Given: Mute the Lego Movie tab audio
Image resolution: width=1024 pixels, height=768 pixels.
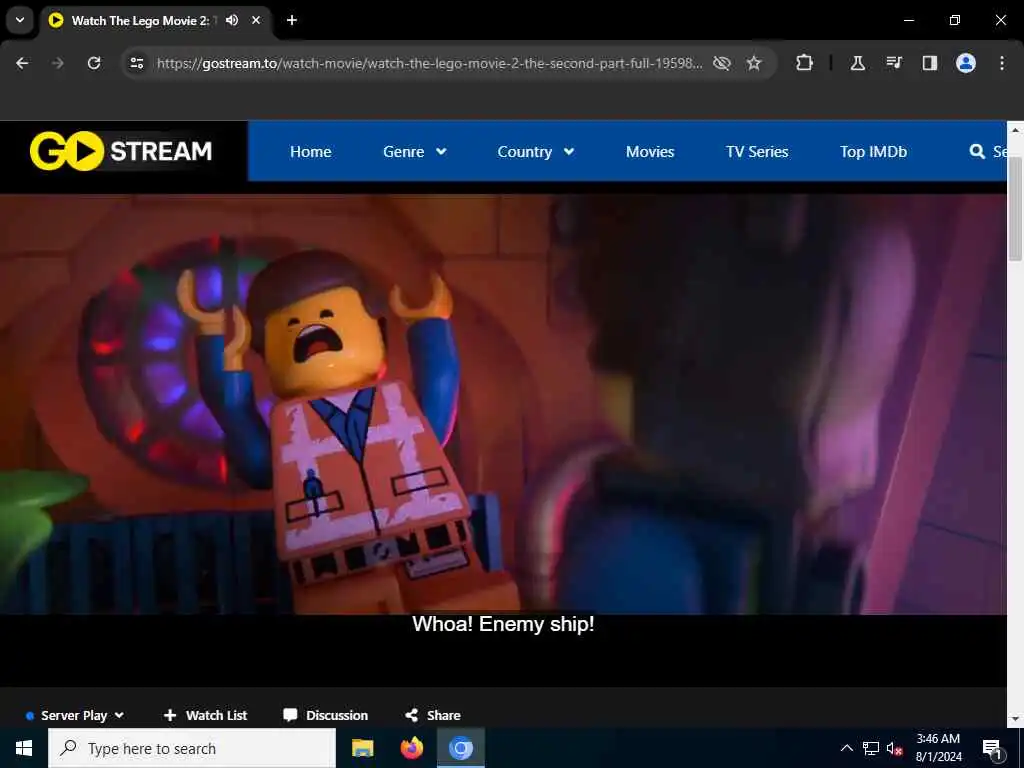Looking at the screenshot, I should (232, 20).
